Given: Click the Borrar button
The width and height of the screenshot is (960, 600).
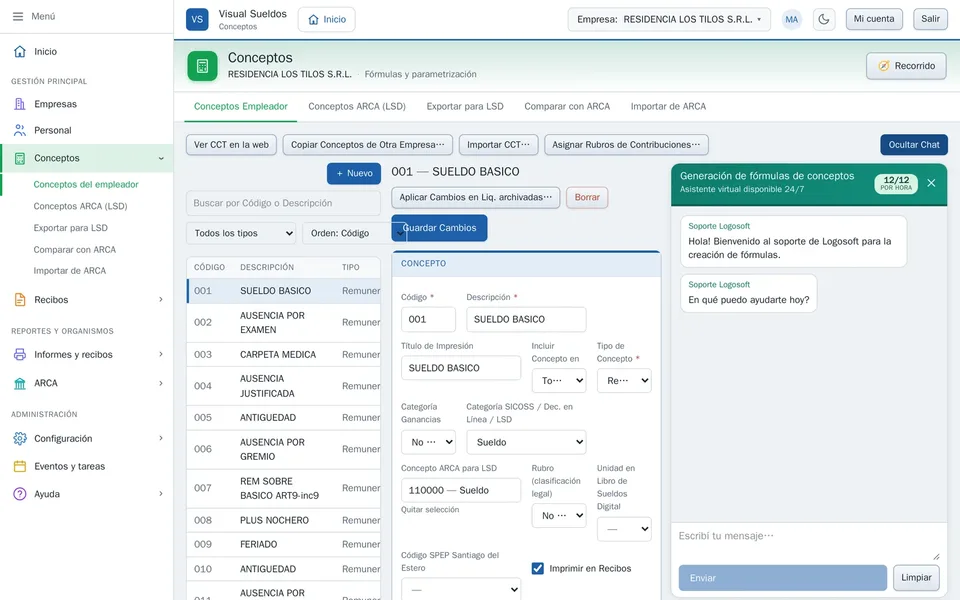Looking at the screenshot, I should (587, 197).
